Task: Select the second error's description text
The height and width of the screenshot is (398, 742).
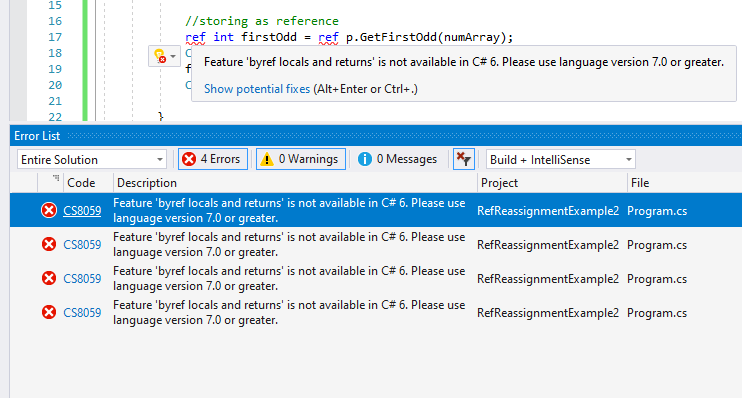Action: tap(289, 245)
